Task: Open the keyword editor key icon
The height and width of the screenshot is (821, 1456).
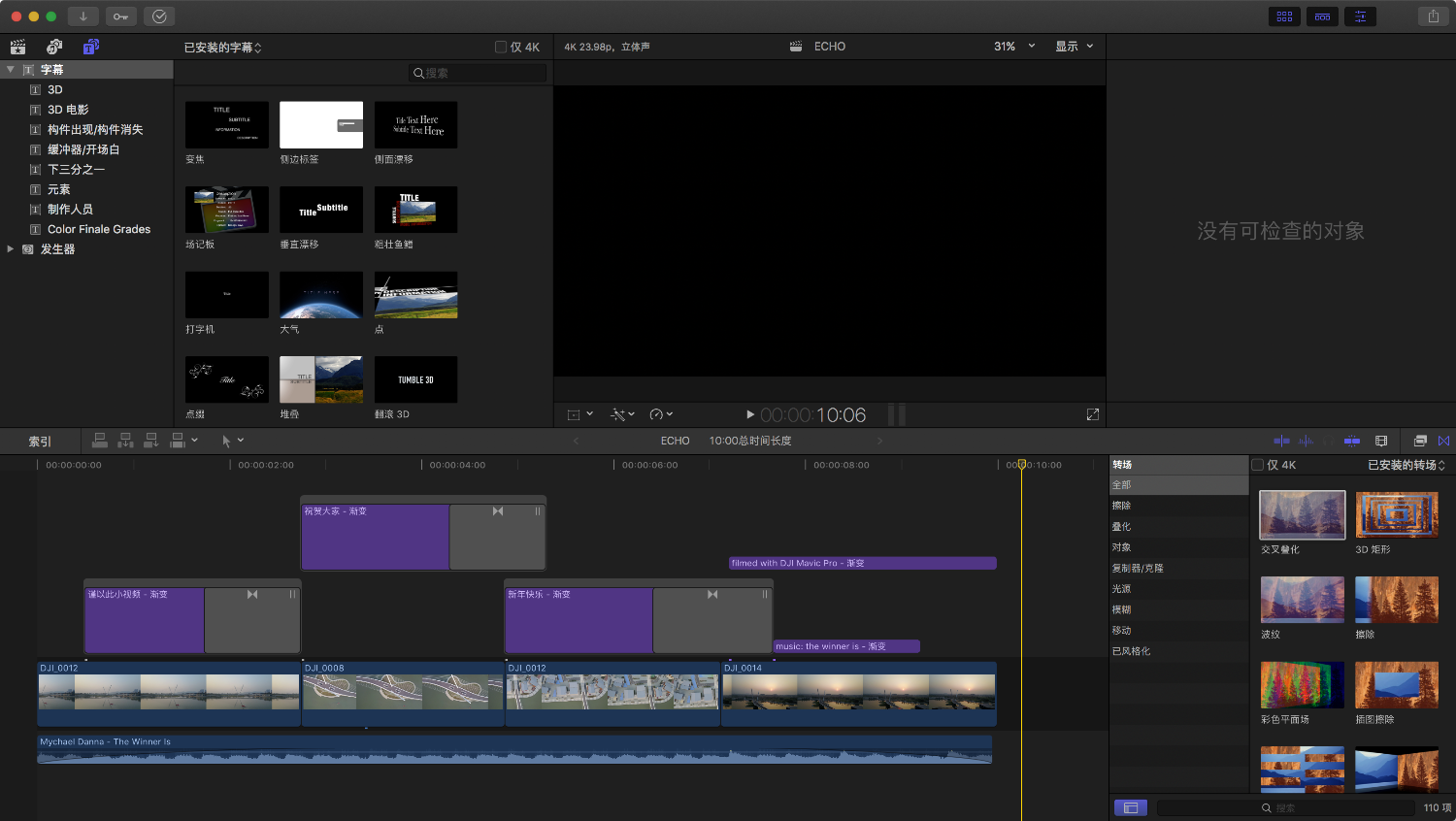Action: tap(120, 16)
